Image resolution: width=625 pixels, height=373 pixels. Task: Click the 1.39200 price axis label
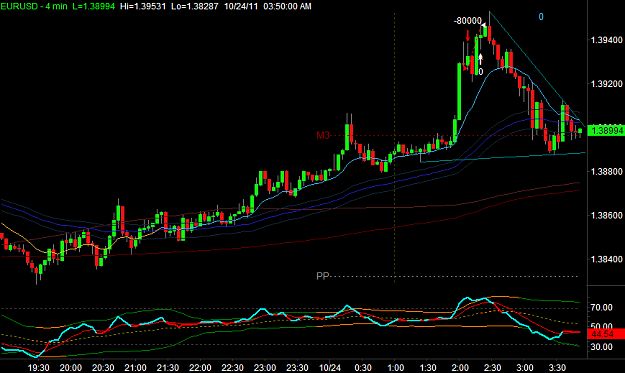pos(606,84)
